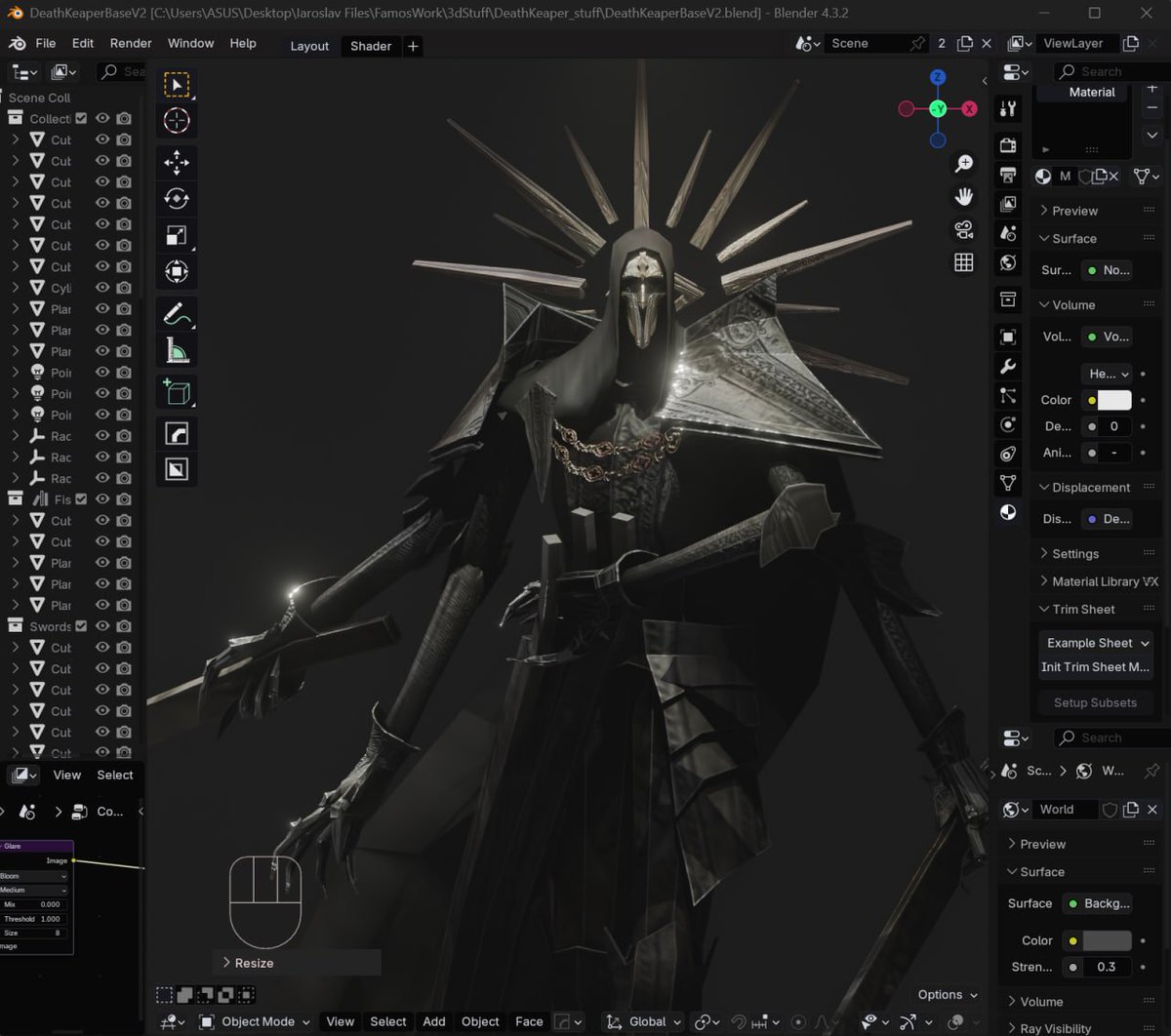Switch to the Layout workspace tab
1171x1036 pixels.
tap(309, 46)
